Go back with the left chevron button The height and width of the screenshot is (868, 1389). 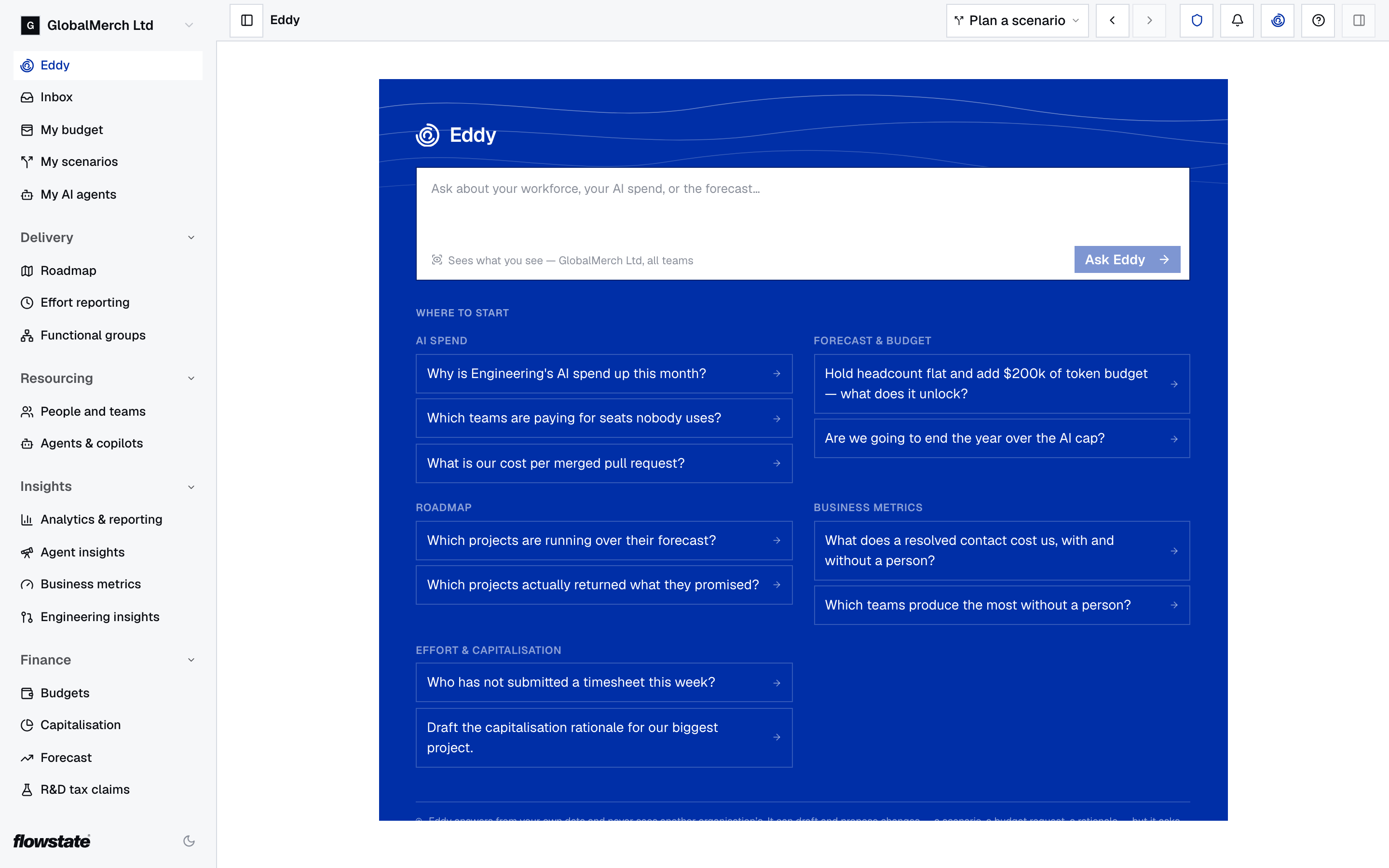pyautogui.click(x=1112, y=21)
